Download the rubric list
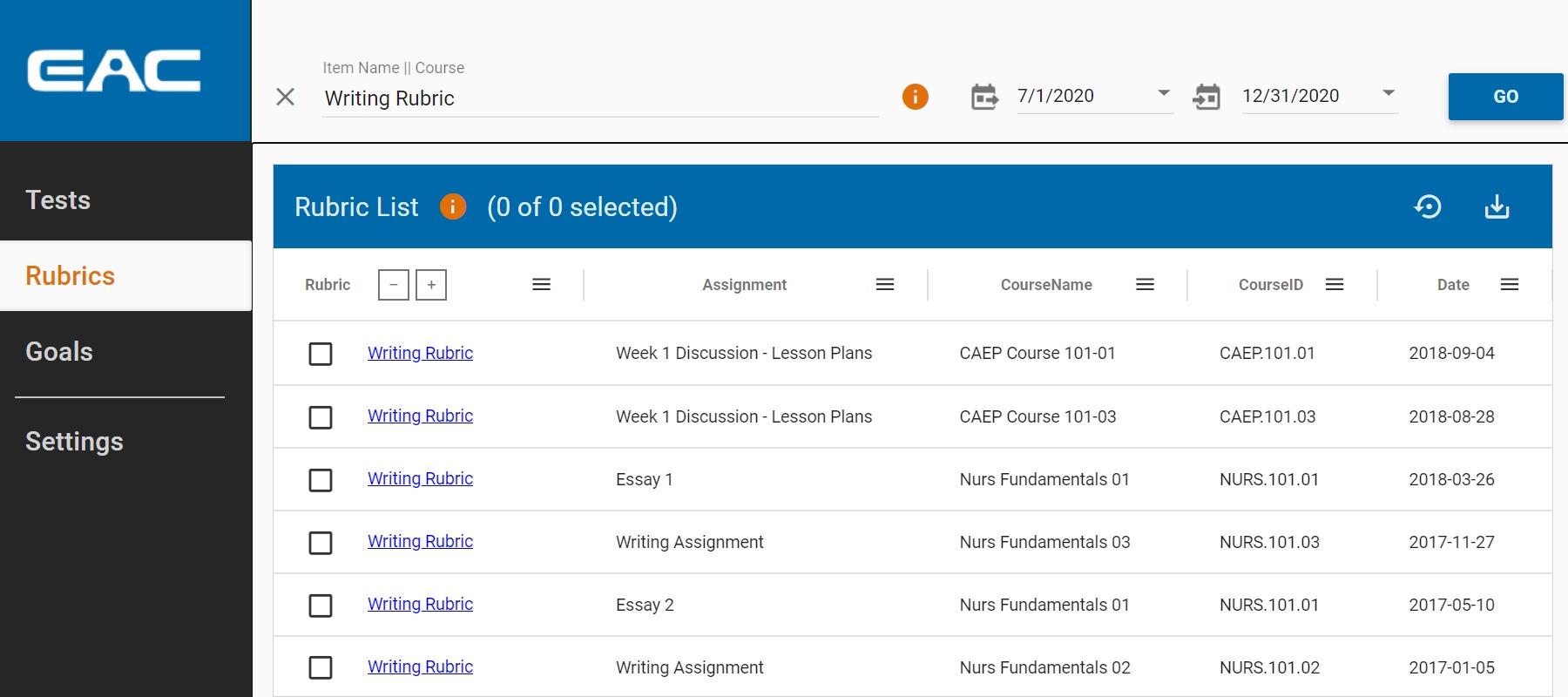Viewport: 1568px width, 697px height. click(1497, 206)
